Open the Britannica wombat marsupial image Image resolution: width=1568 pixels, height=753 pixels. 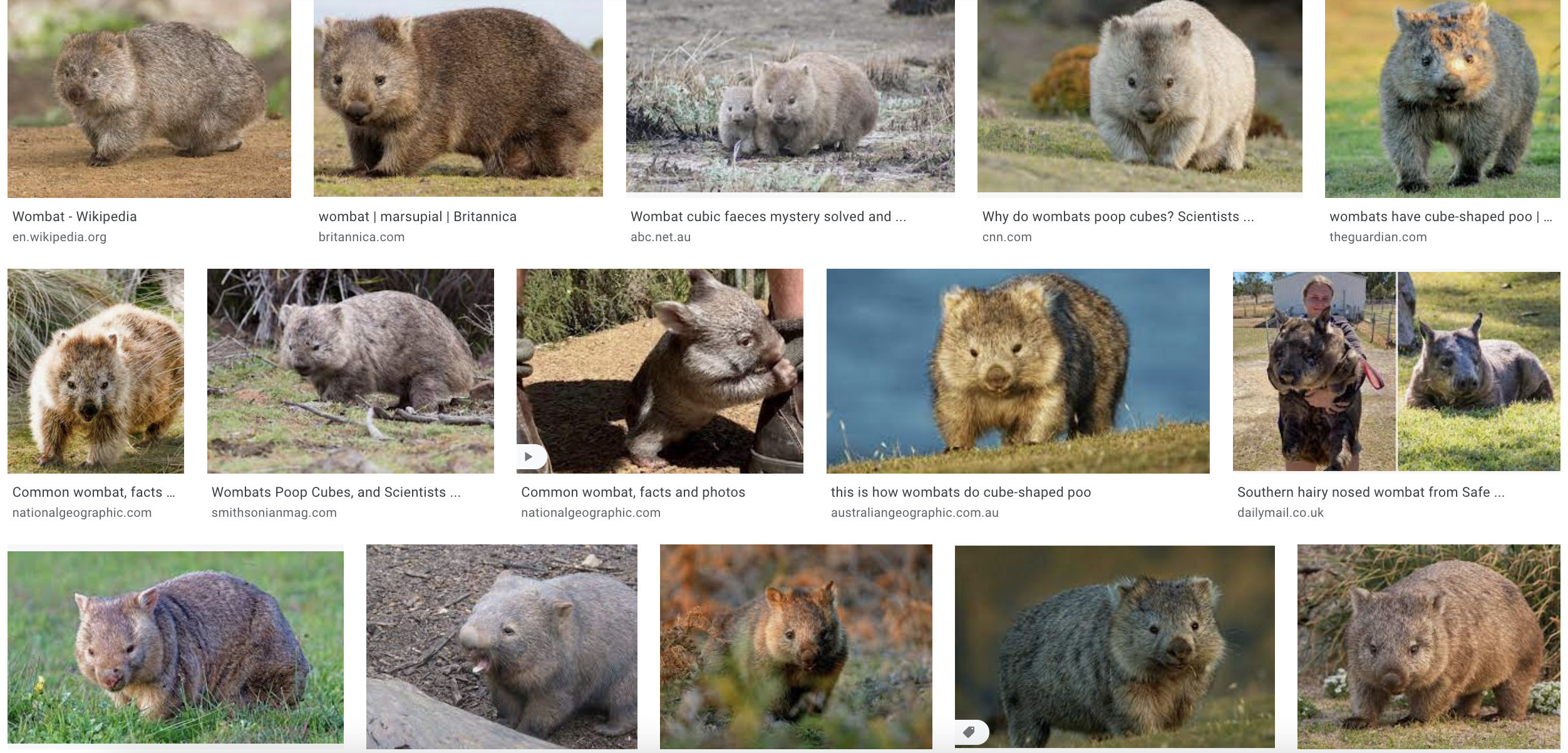pyautogui.click(x=458, y=98)
